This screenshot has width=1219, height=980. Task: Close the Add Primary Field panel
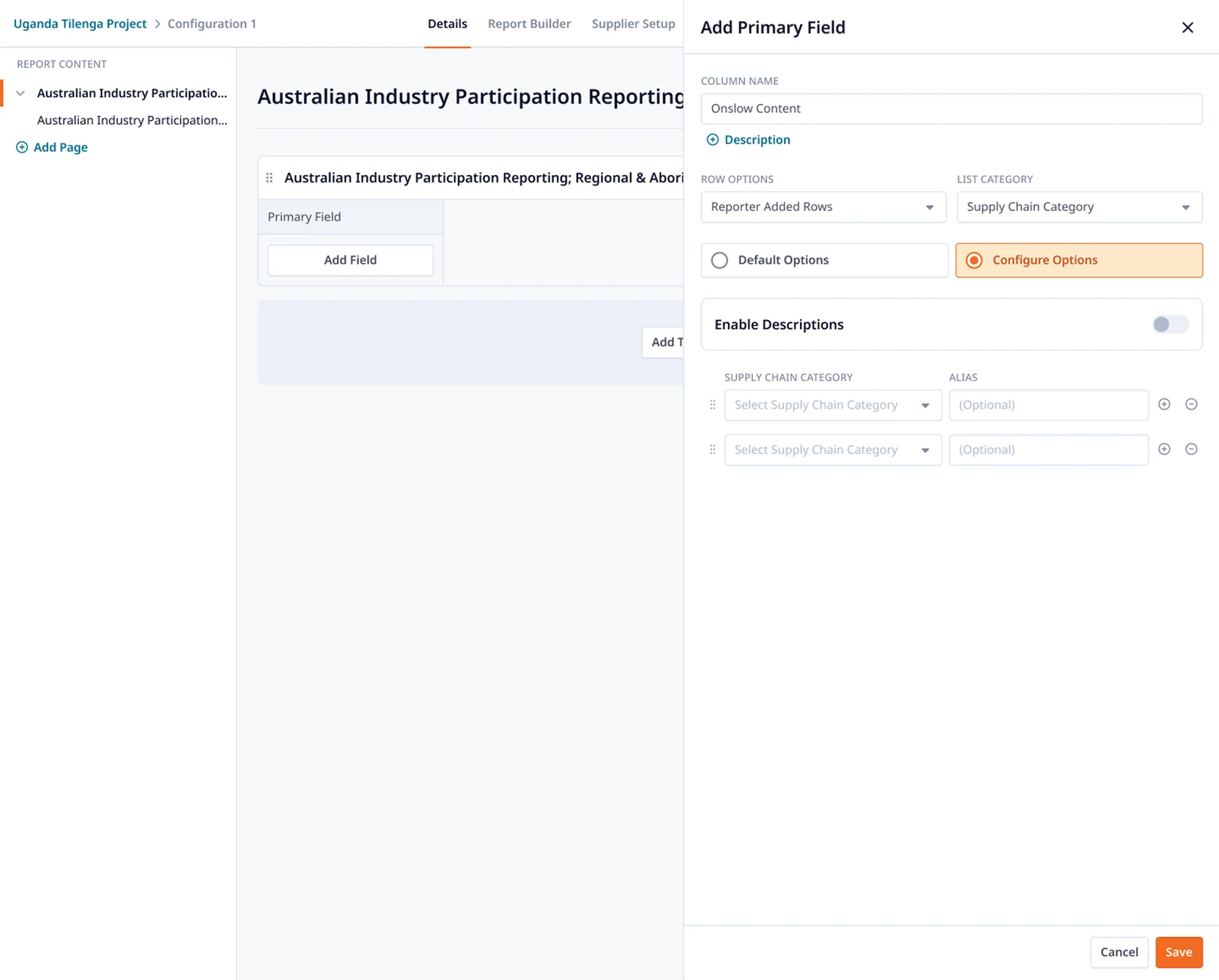pyautogui.click(x=1187, y=27)
